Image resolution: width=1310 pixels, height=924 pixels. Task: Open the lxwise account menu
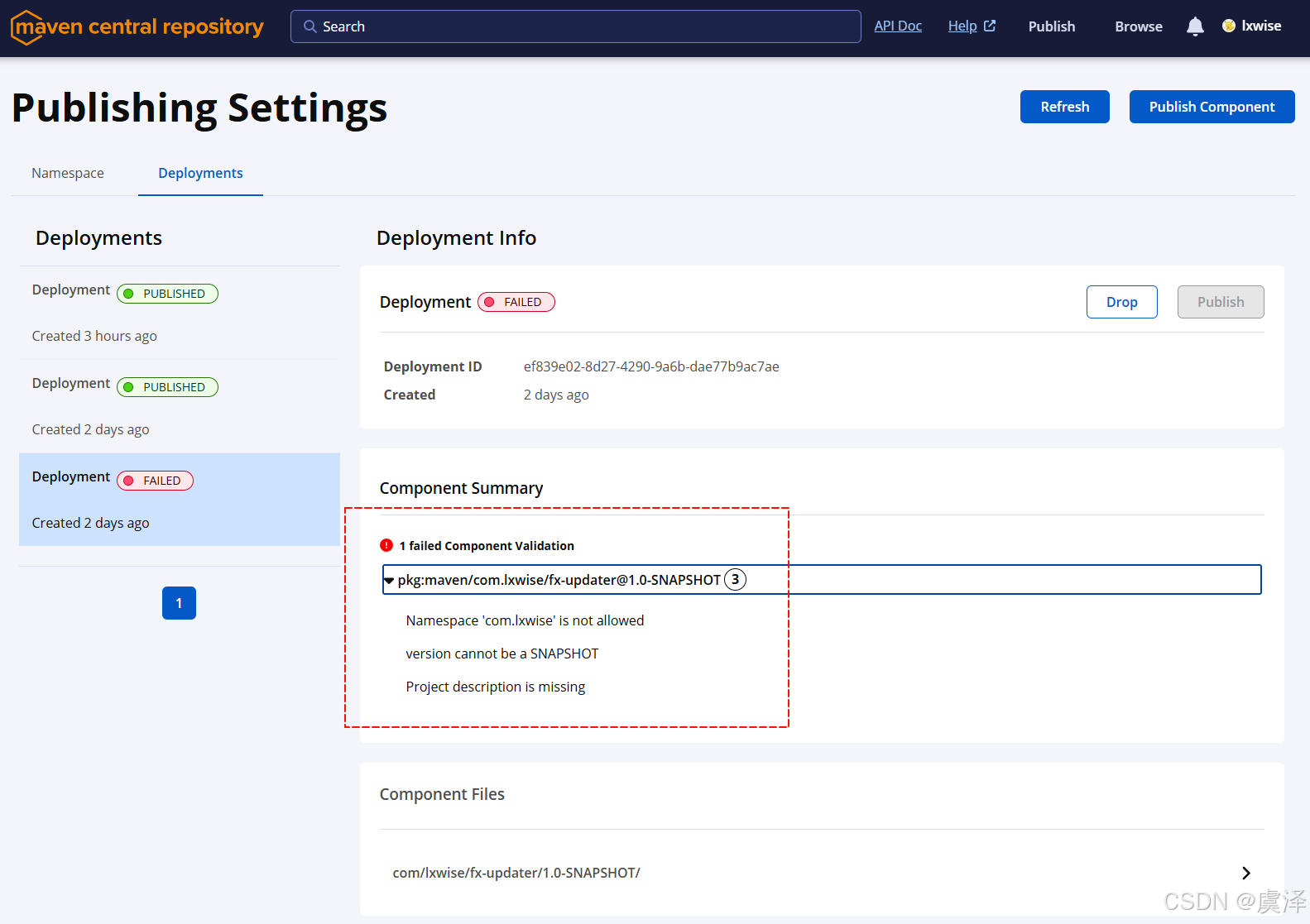[x=1252, y=26]
